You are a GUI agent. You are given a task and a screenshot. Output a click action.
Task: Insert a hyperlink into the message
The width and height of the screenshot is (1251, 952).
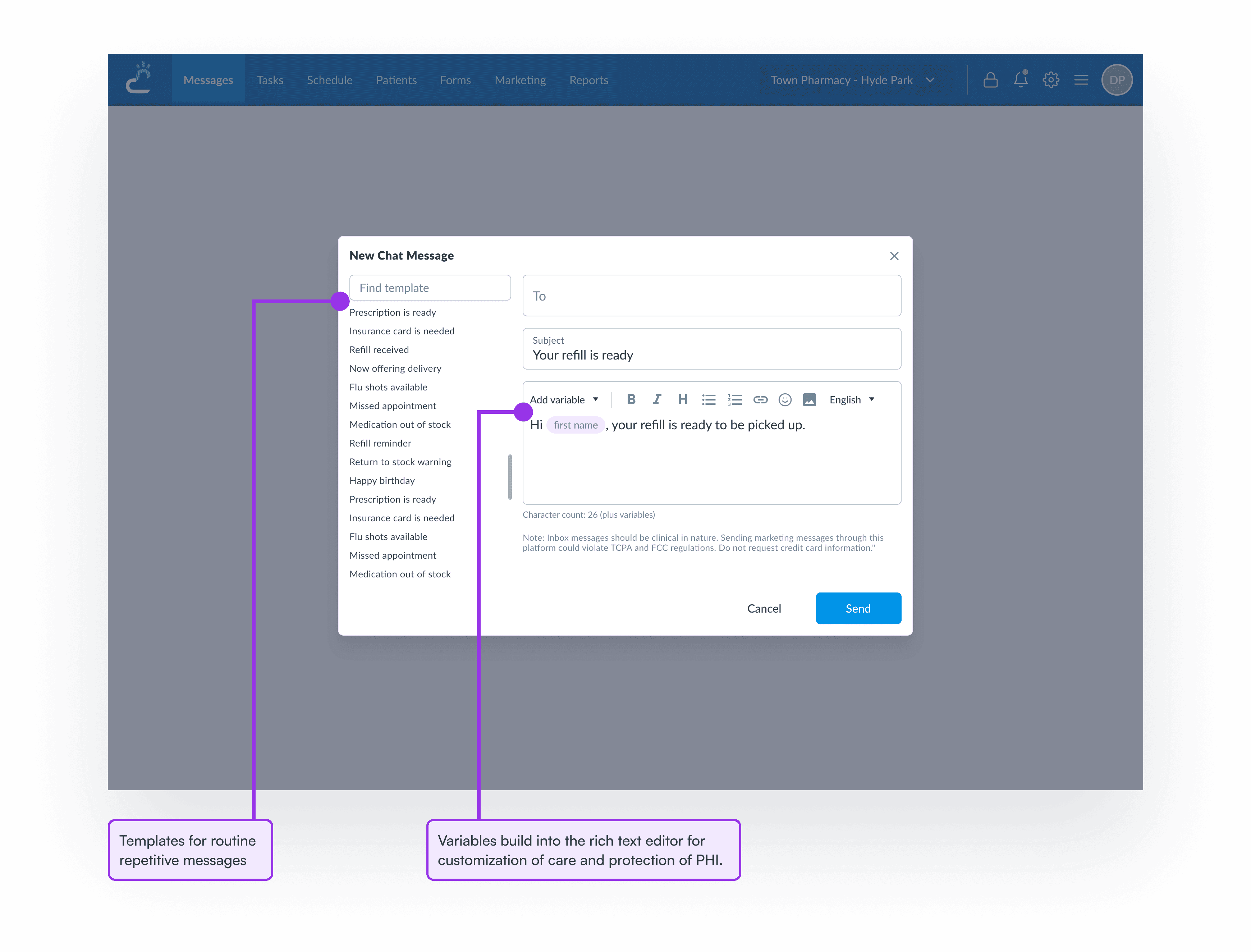coord(760,399)
